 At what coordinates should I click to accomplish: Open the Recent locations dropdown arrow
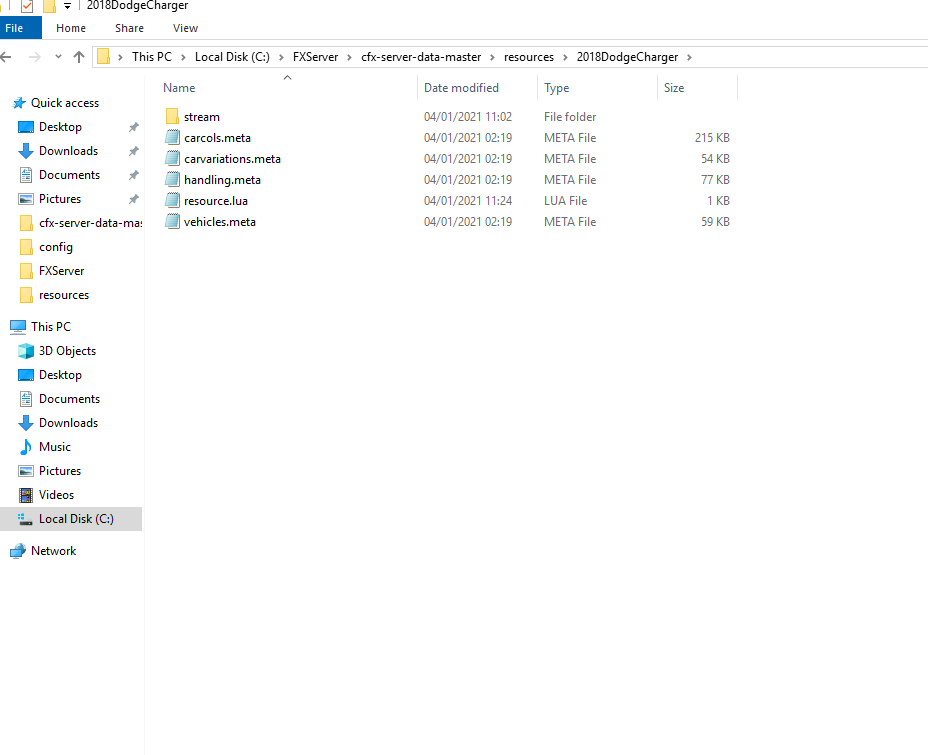click(x=58, y=57)
